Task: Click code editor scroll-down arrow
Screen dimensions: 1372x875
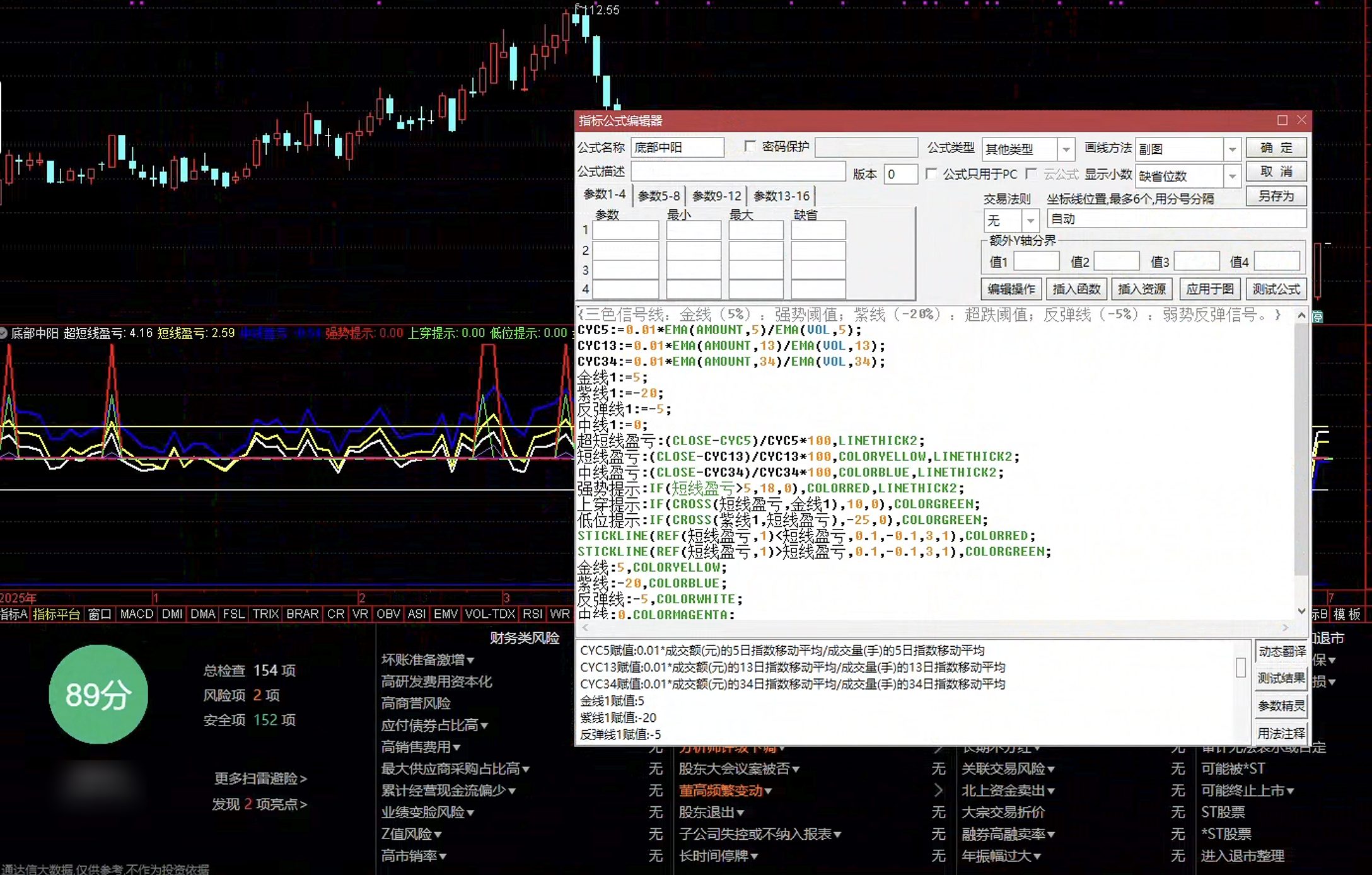Action: click(x=1301, y=611)
